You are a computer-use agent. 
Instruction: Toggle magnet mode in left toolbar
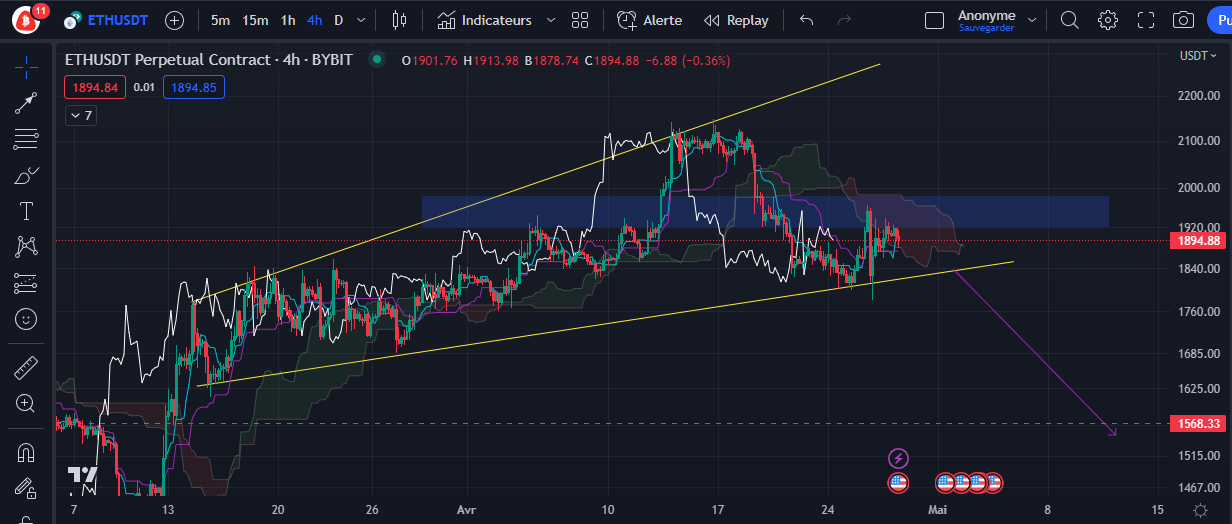point(26,452)
